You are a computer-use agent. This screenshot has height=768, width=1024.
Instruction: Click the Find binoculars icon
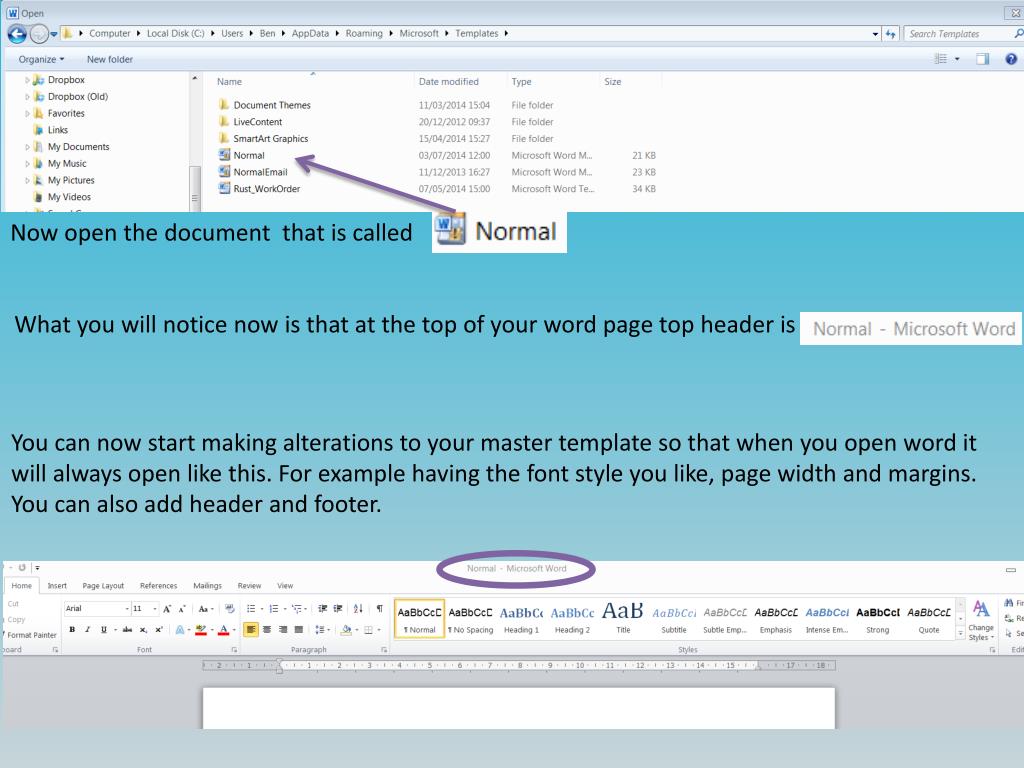[1009, 603]
